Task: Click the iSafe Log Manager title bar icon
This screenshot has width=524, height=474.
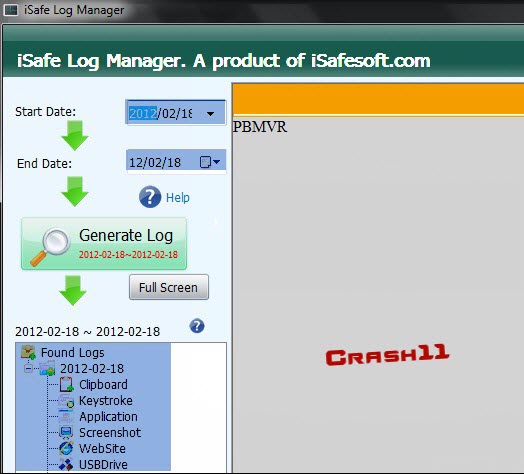Action: (11, 10)
